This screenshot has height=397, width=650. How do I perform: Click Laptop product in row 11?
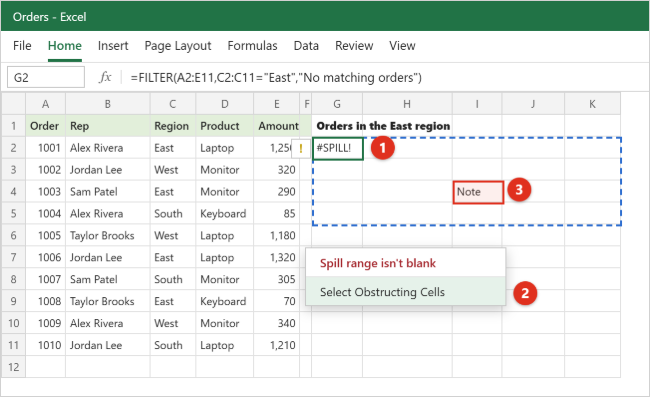(x=225, y=345)
